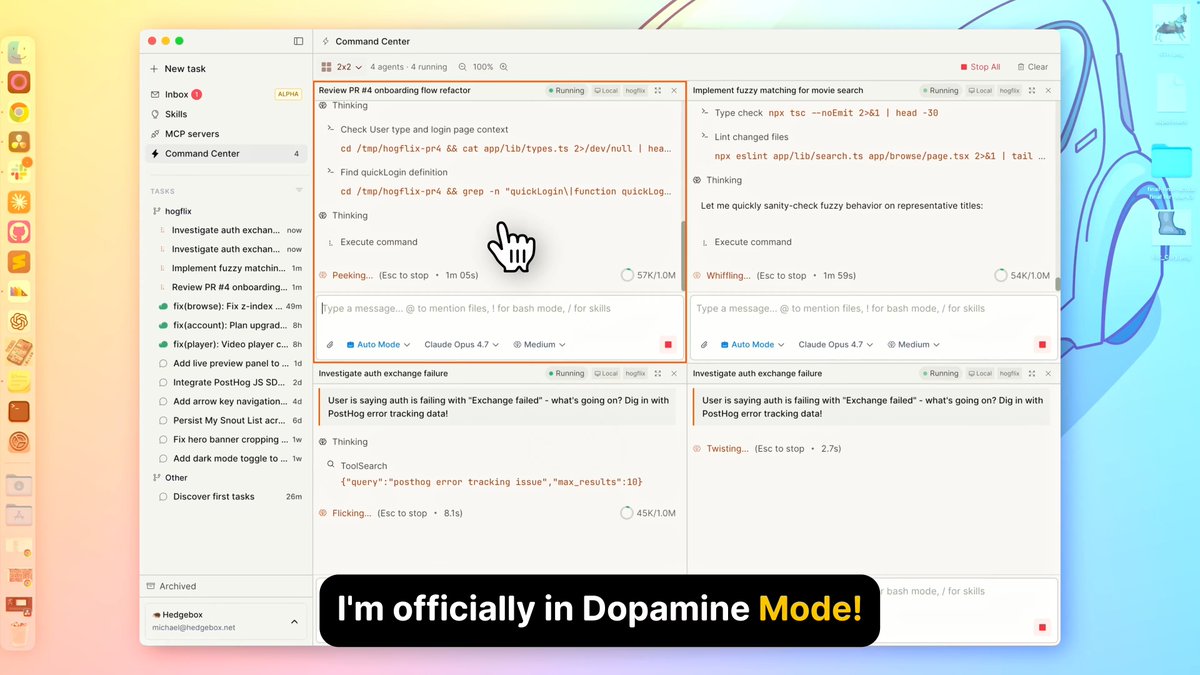The height and width of the screenshot is (675, 1200).
Task: Focus message input in Implement fuzzy matching pane
Action: (x=874, y=309)
